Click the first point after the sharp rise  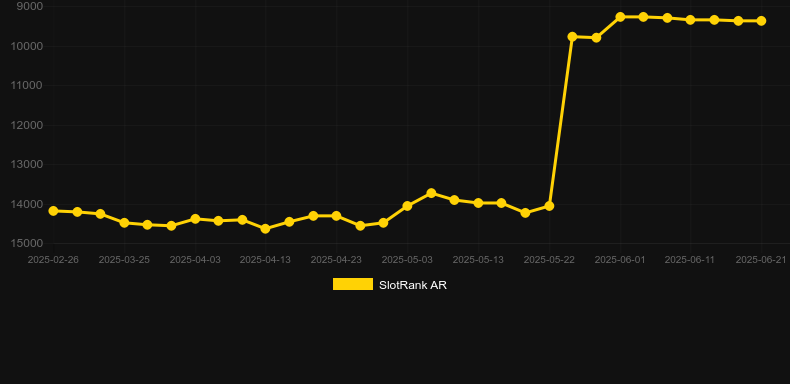[572, 37]
